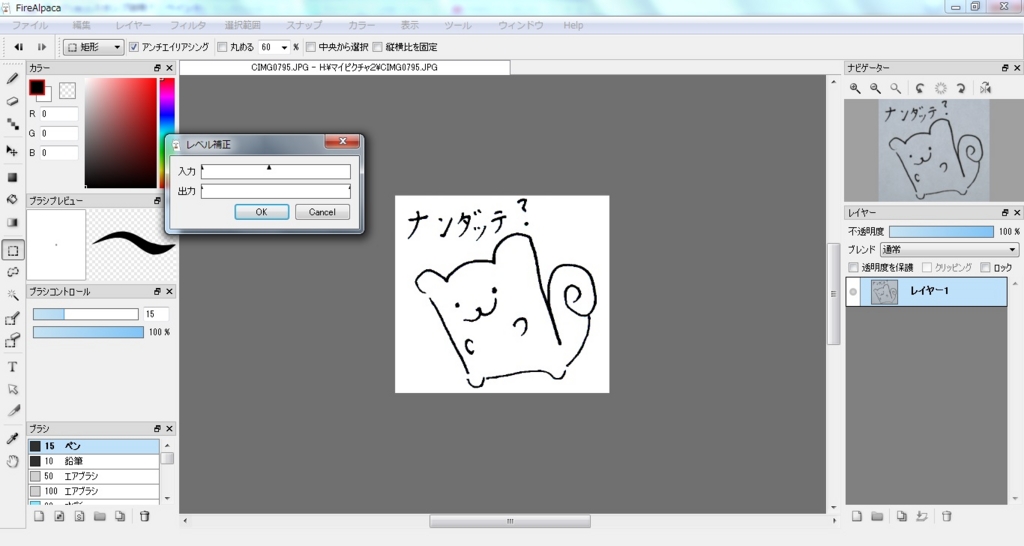This screenshot has height=546, width=1024.
Task: Open the rounding value 60 dropdown
Action: point(284,47)
